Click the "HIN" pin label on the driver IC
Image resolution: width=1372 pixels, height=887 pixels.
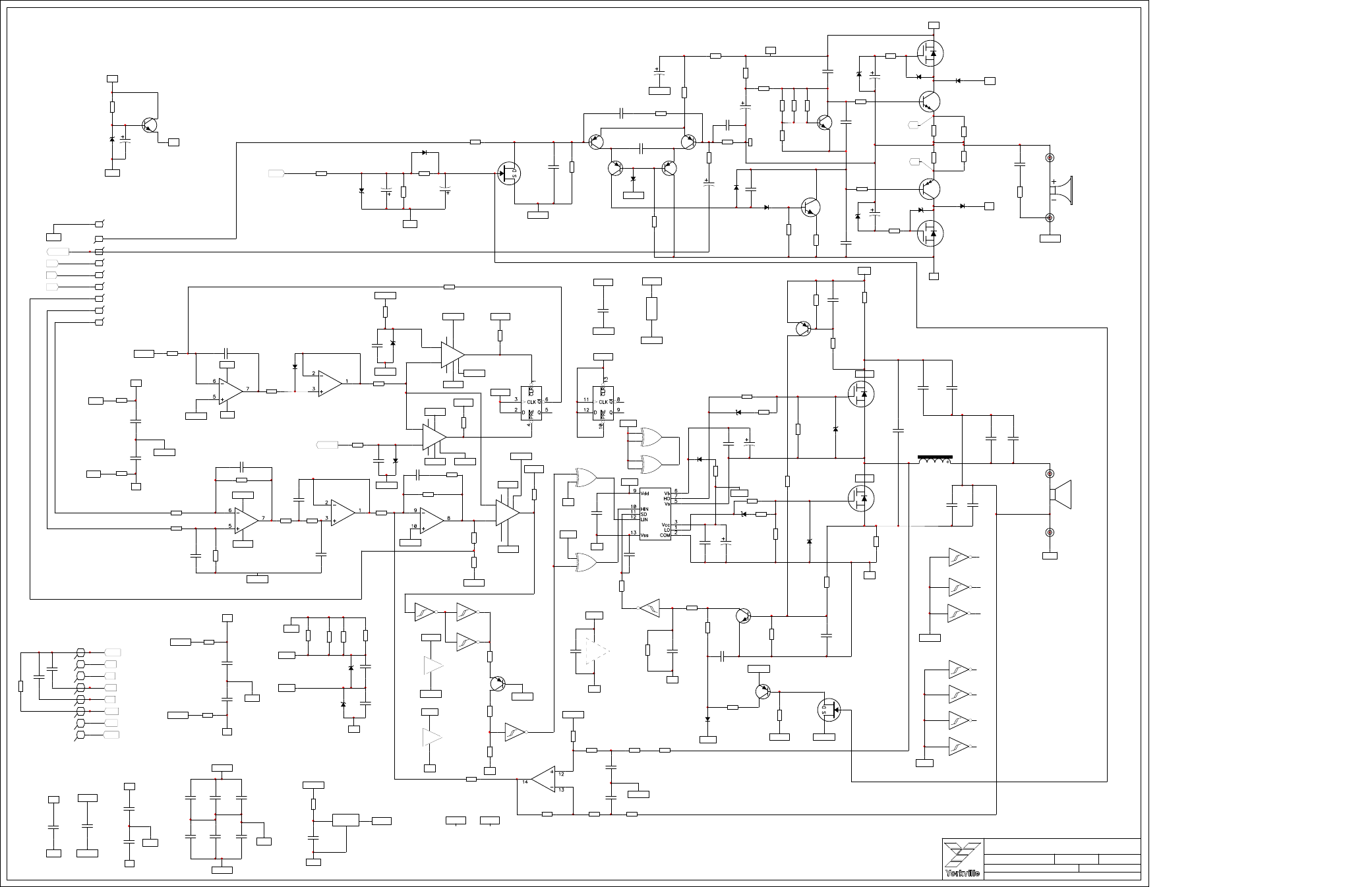pyautogui.click(x=645, y=509)
